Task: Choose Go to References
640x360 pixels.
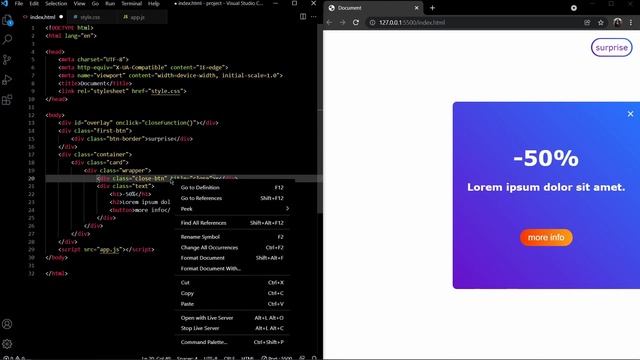Action: pos(232,198)
